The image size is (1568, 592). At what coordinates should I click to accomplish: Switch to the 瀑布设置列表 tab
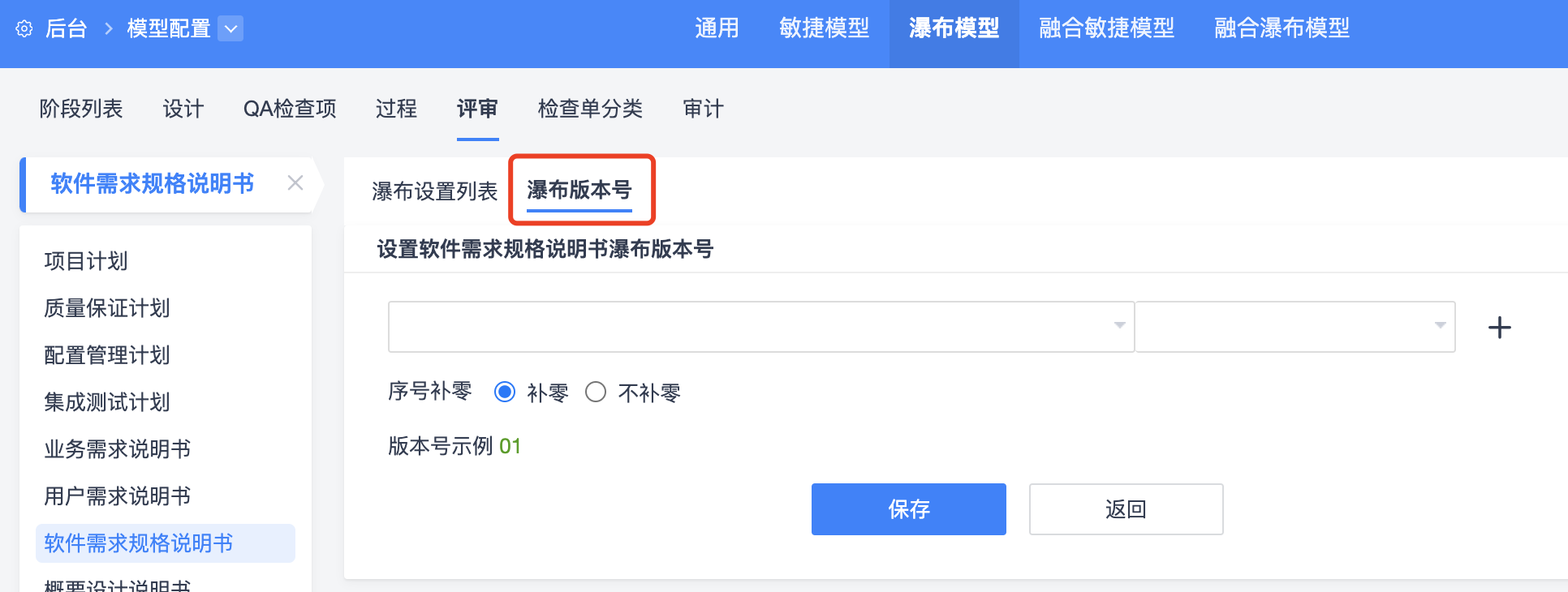coord(434,191)
